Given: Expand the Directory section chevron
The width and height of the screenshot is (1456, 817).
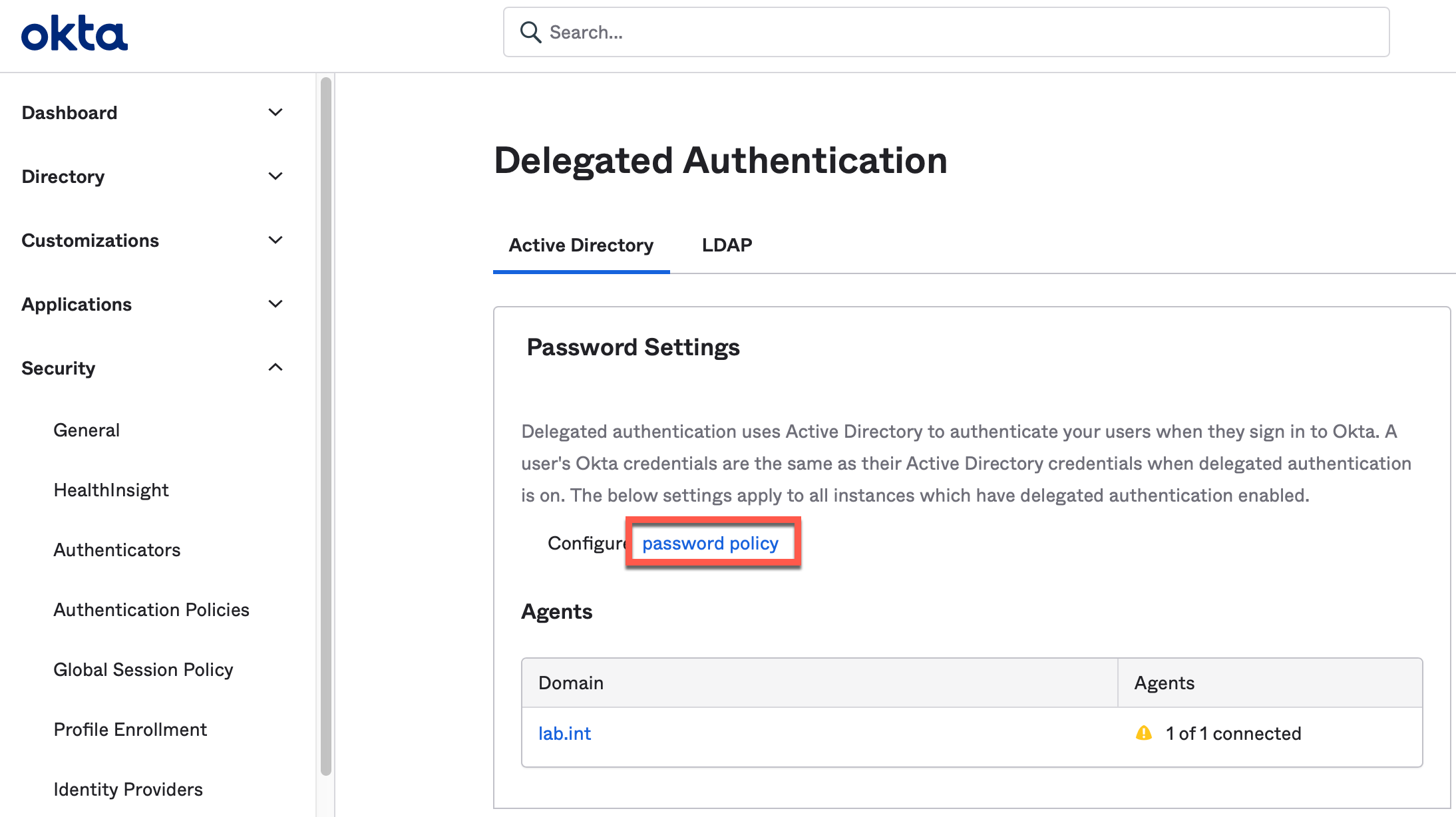Looking at the screenshot, I should tap(275, 176).
